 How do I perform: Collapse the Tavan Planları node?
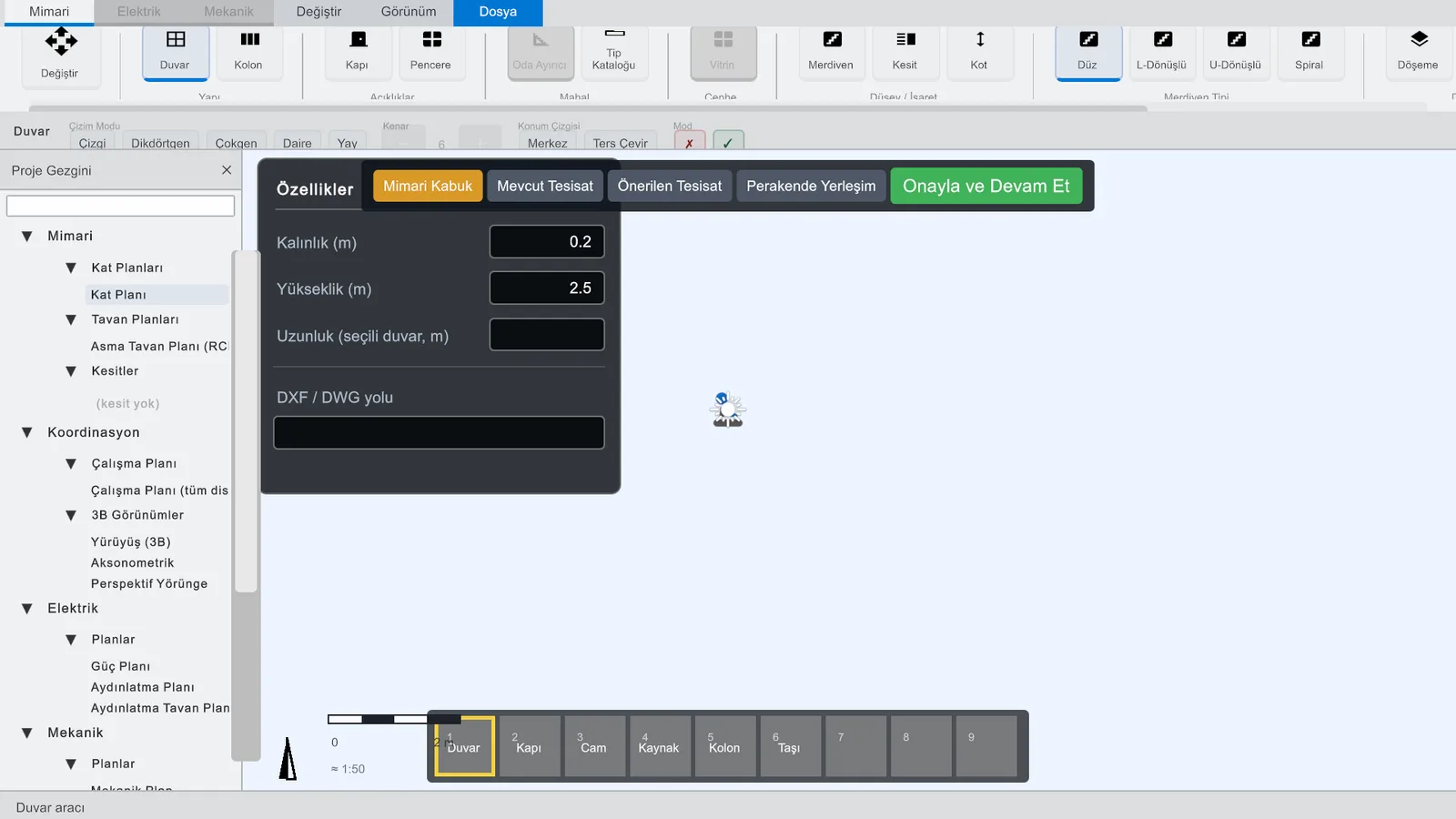[71, 320]
